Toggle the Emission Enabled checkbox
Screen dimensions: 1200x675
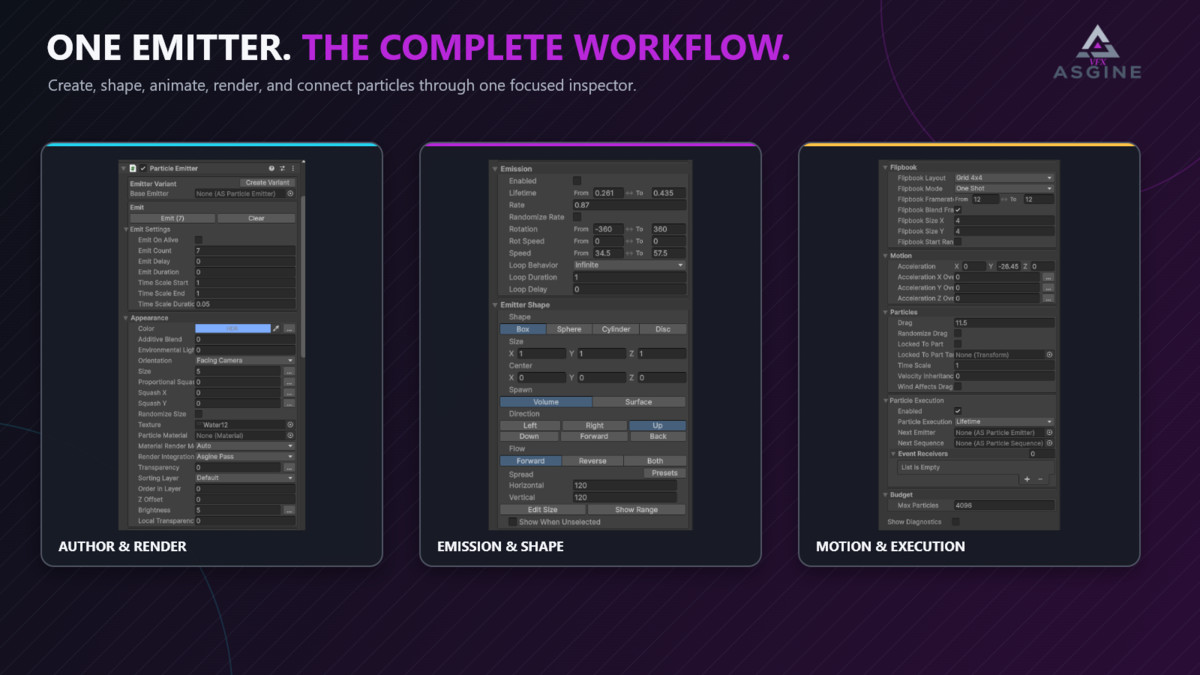click(577, 181)
